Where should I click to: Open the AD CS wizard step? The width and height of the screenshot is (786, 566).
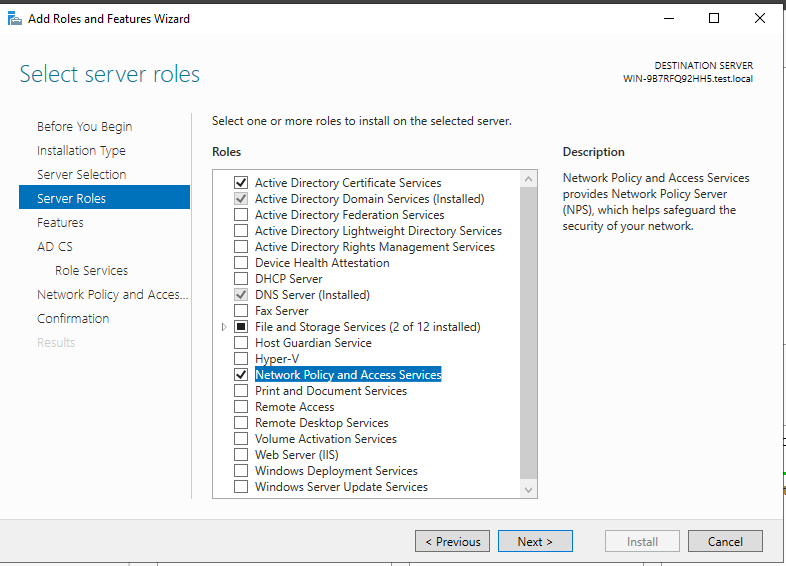(x=55, y=247)
